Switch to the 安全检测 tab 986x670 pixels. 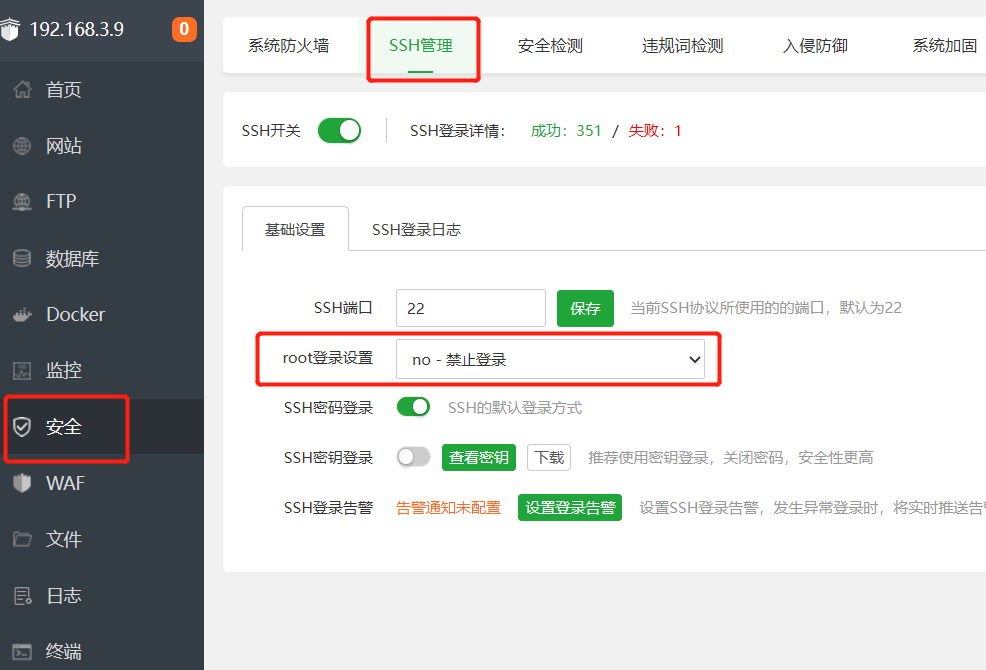(550, 46)
